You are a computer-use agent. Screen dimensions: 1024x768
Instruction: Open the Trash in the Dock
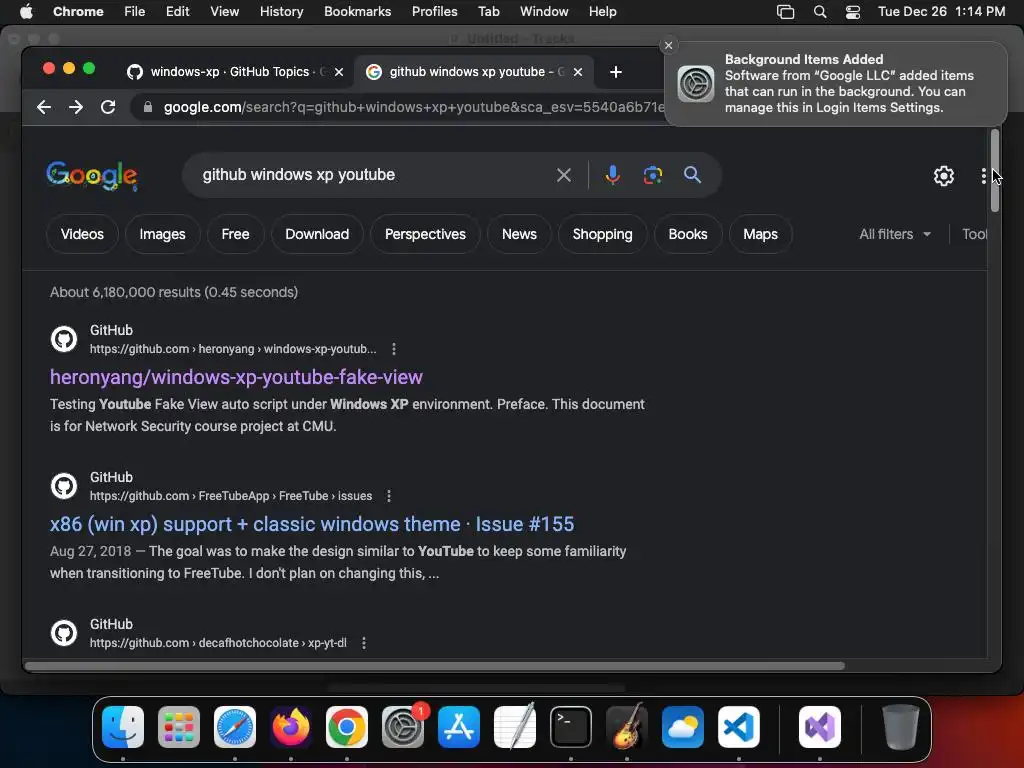(x=901, y=726)
